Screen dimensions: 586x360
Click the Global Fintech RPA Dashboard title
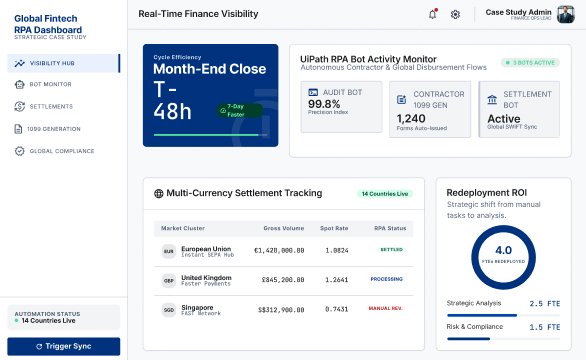click(48, 24)
